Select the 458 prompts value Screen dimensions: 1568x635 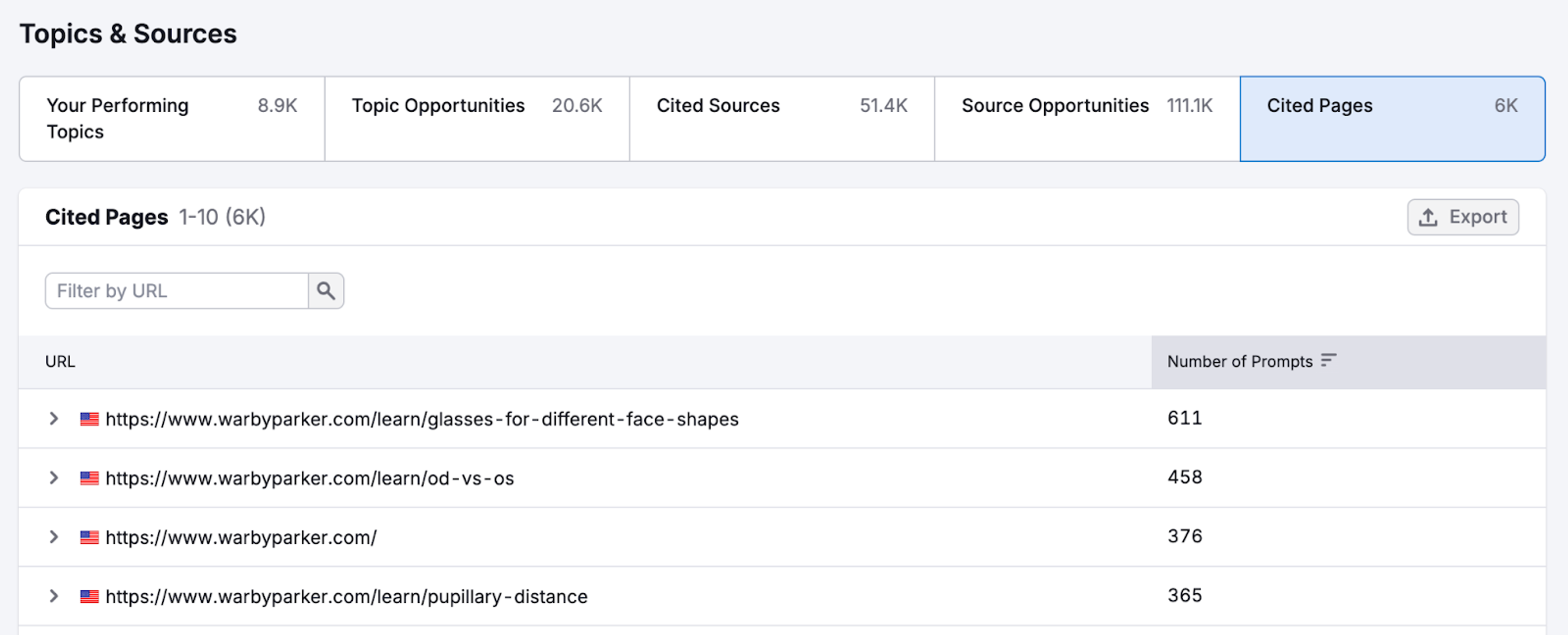(x=1185, y=477)
